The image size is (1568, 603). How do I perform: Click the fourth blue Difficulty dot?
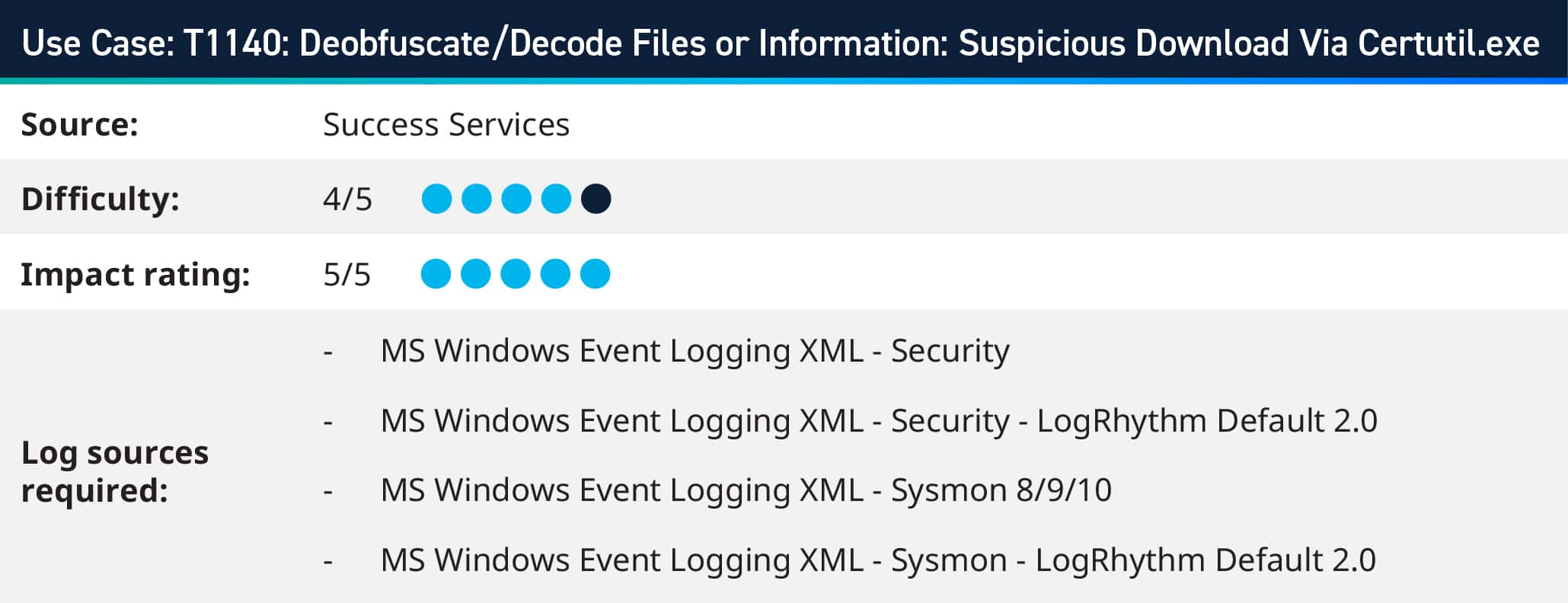(556, 199)
